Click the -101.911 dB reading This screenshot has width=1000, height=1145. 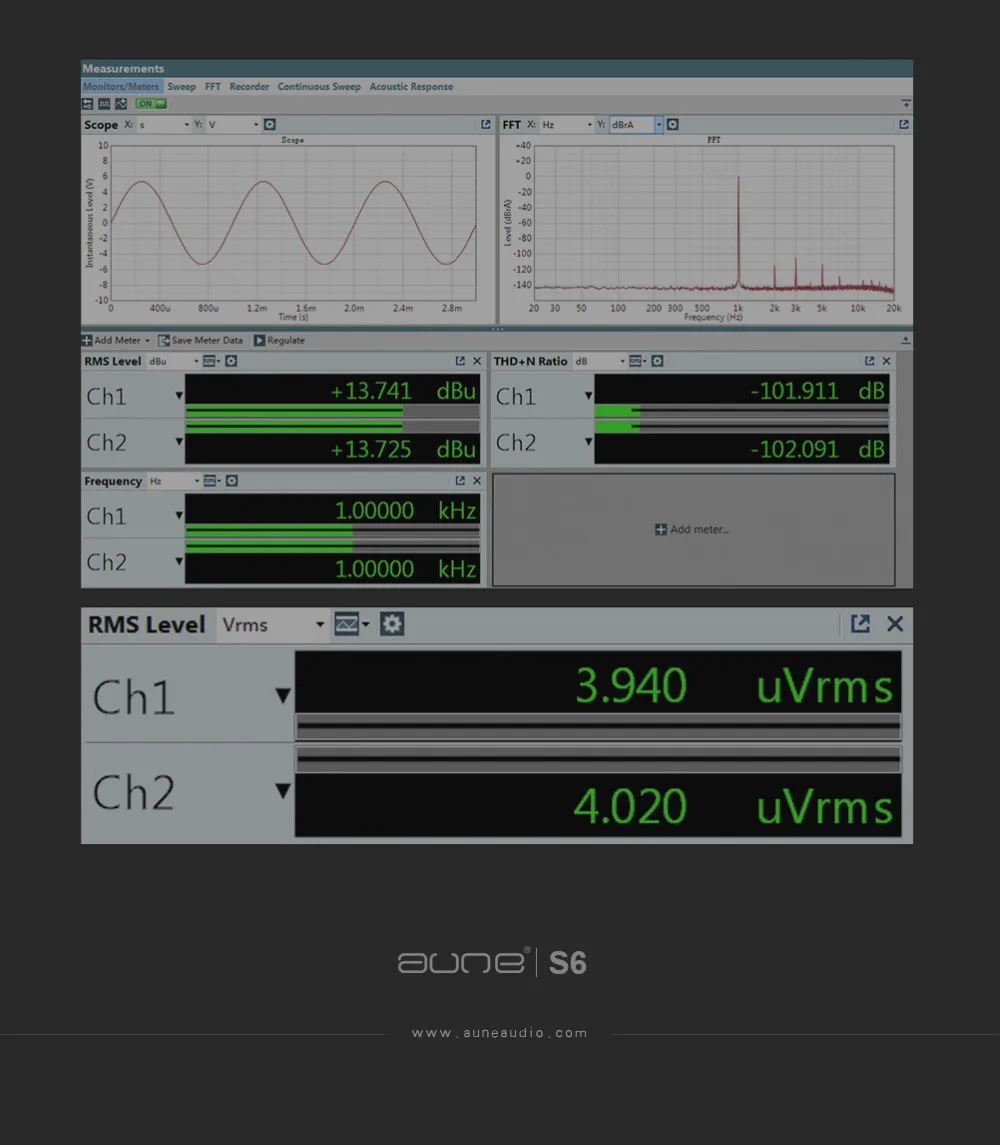(x=817, y=391)
